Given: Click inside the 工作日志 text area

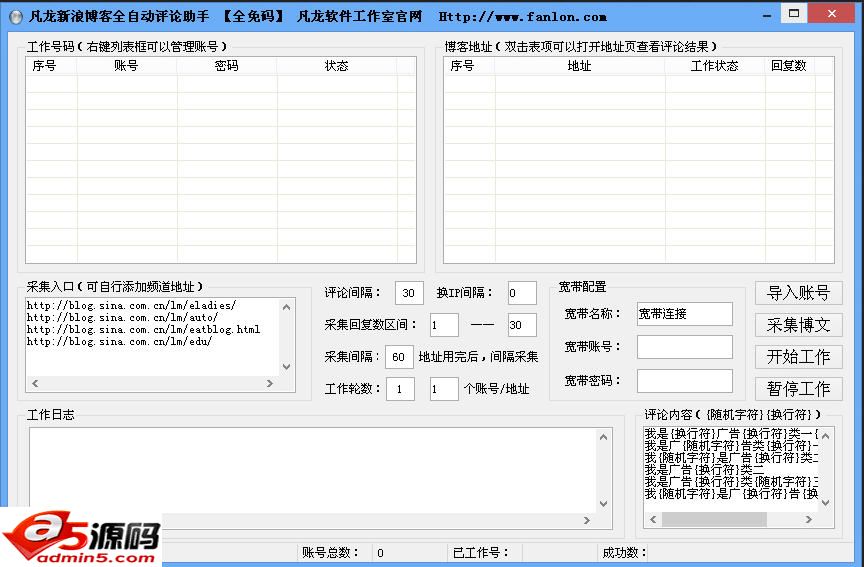Looking at the screenshot, I should 313,470.
